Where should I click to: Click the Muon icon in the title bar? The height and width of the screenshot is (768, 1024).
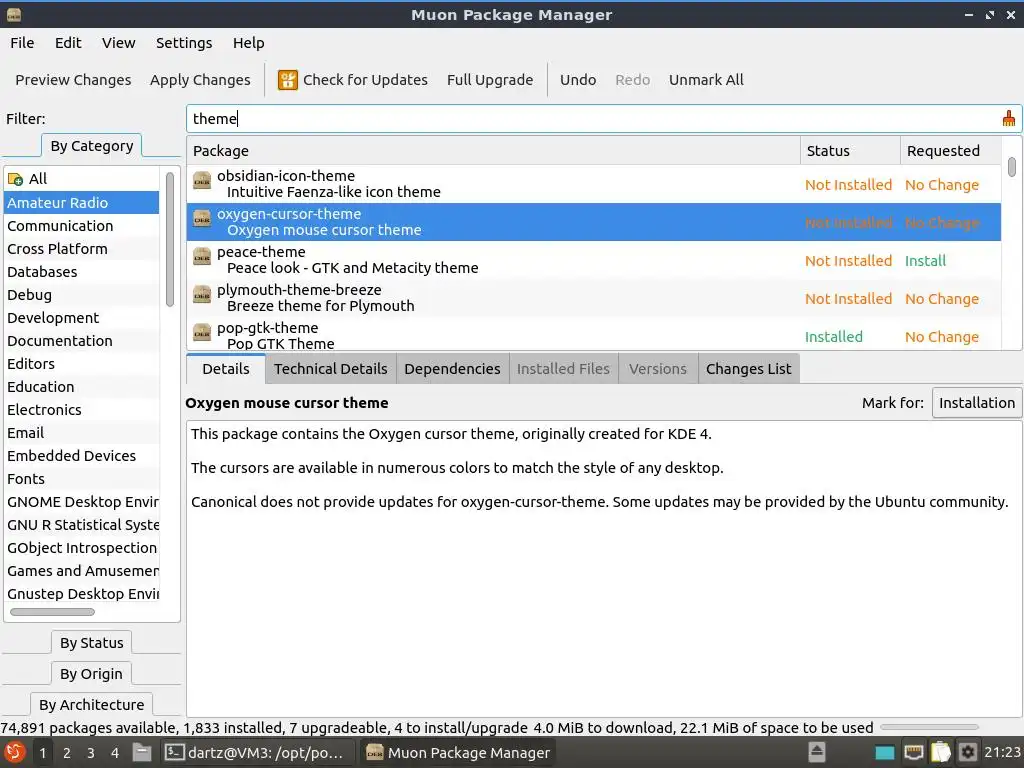[x=13, y=14]
